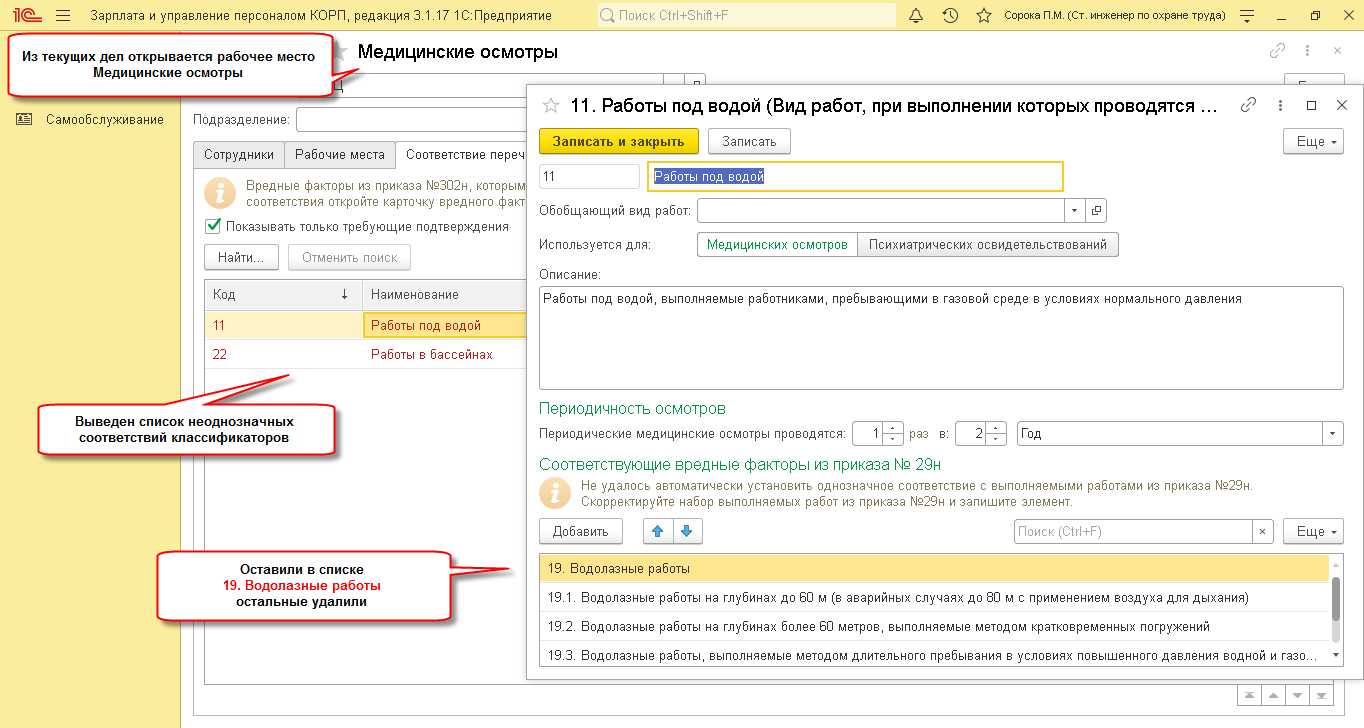
Task: Click Наименование column header
Action: (445, 294)
